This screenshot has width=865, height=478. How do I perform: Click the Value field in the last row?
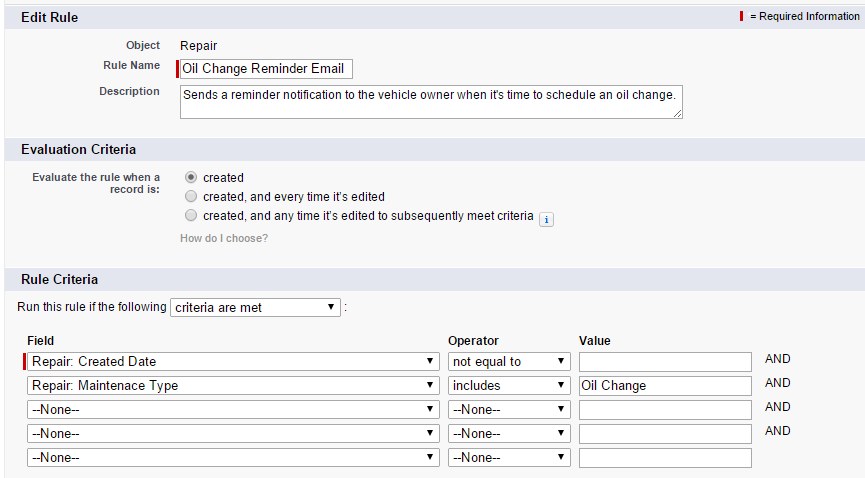click(x=665, y=458)
